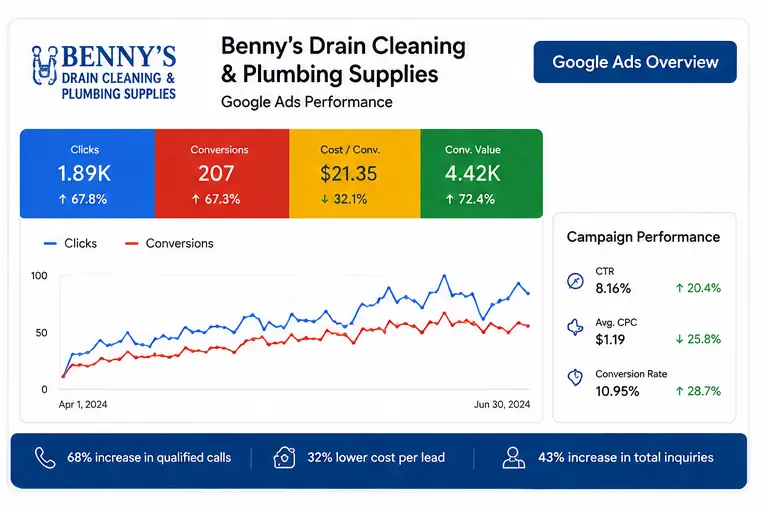
Task: Click the 25.8% Avg. CPC decrease indicator
Action: coord(698,339)
